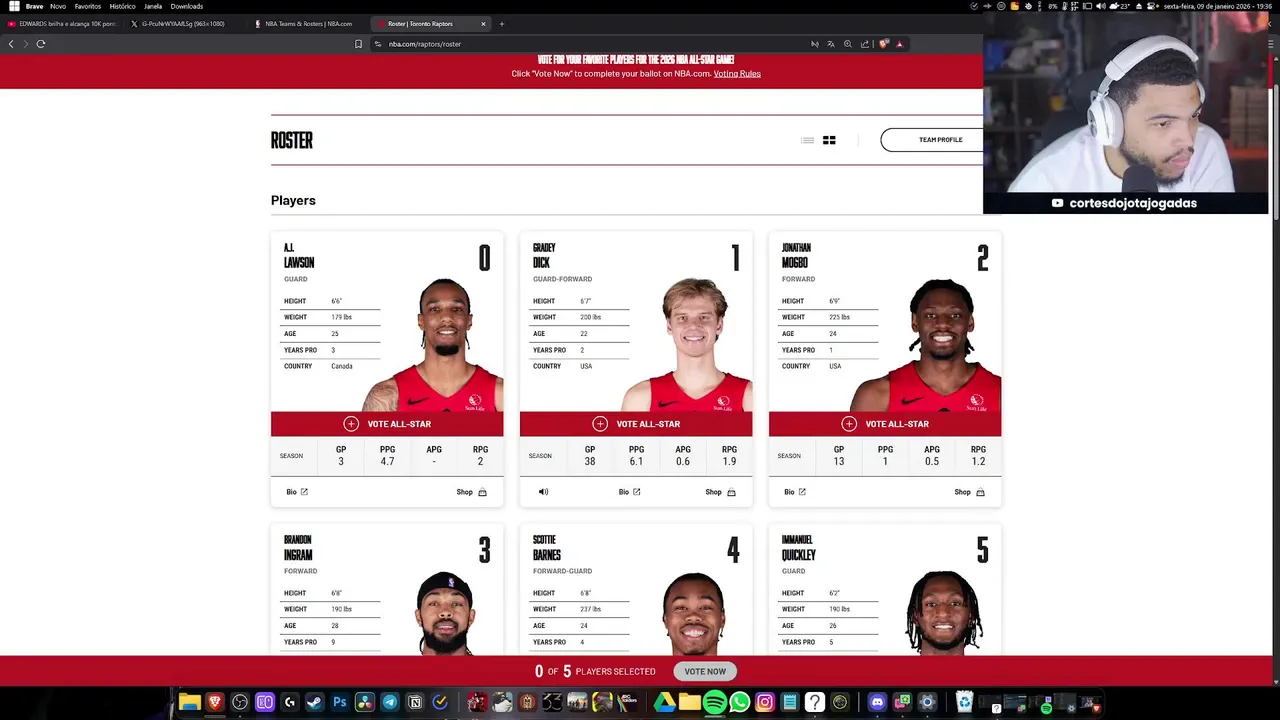Open File Explorer from taskbar
Image resolution: width=1280 pixels, height=720 pixels.
click(x=189, y=703)
